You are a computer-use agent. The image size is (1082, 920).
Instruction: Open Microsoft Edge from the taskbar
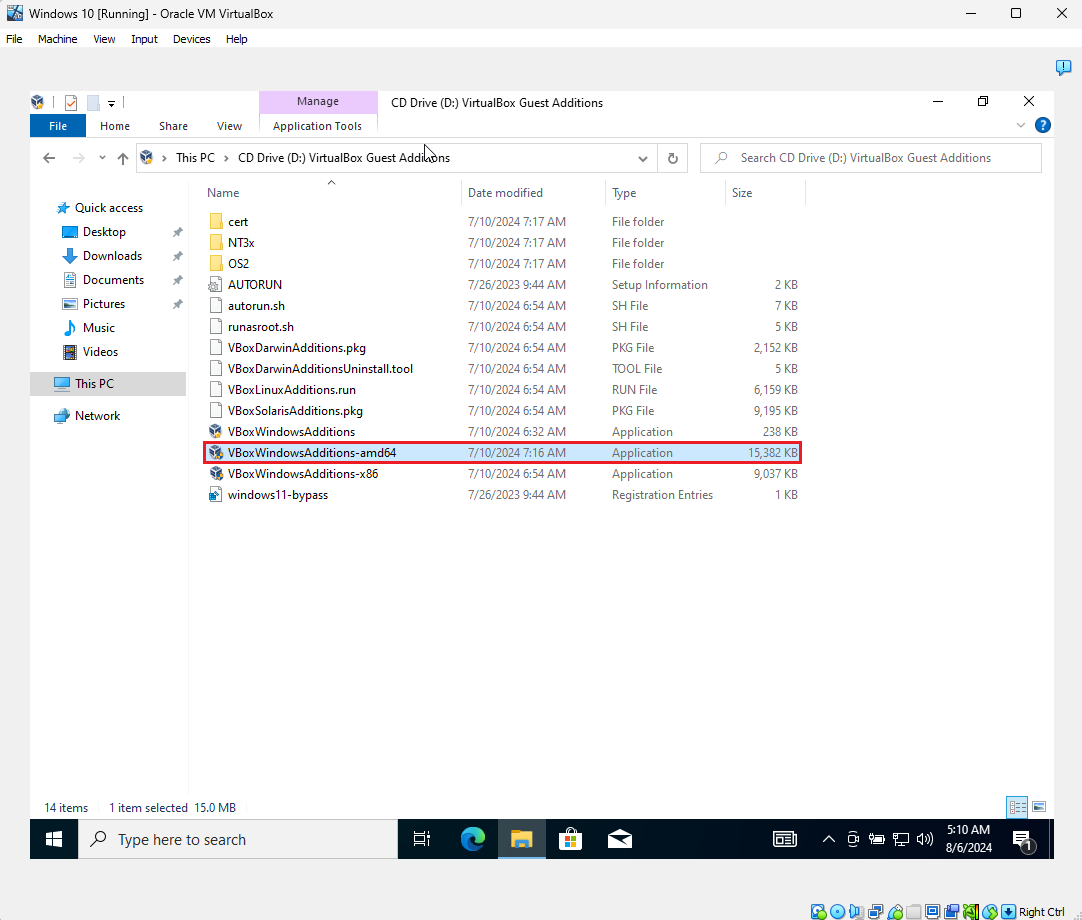click(x=473, y=839)
